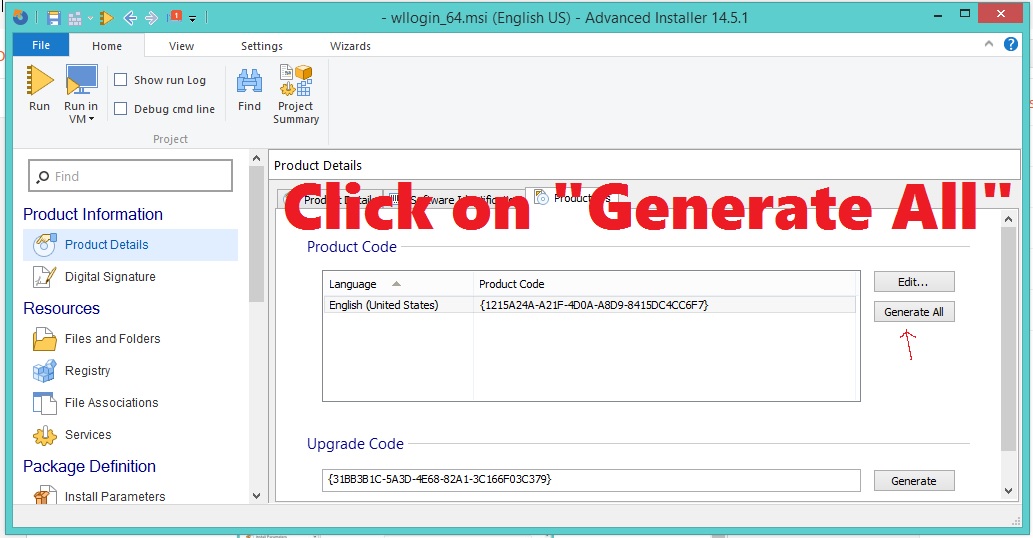Click the Upgrade Code GUID text field
Viewport: 1033px width, 538px height.
(591, 480)
